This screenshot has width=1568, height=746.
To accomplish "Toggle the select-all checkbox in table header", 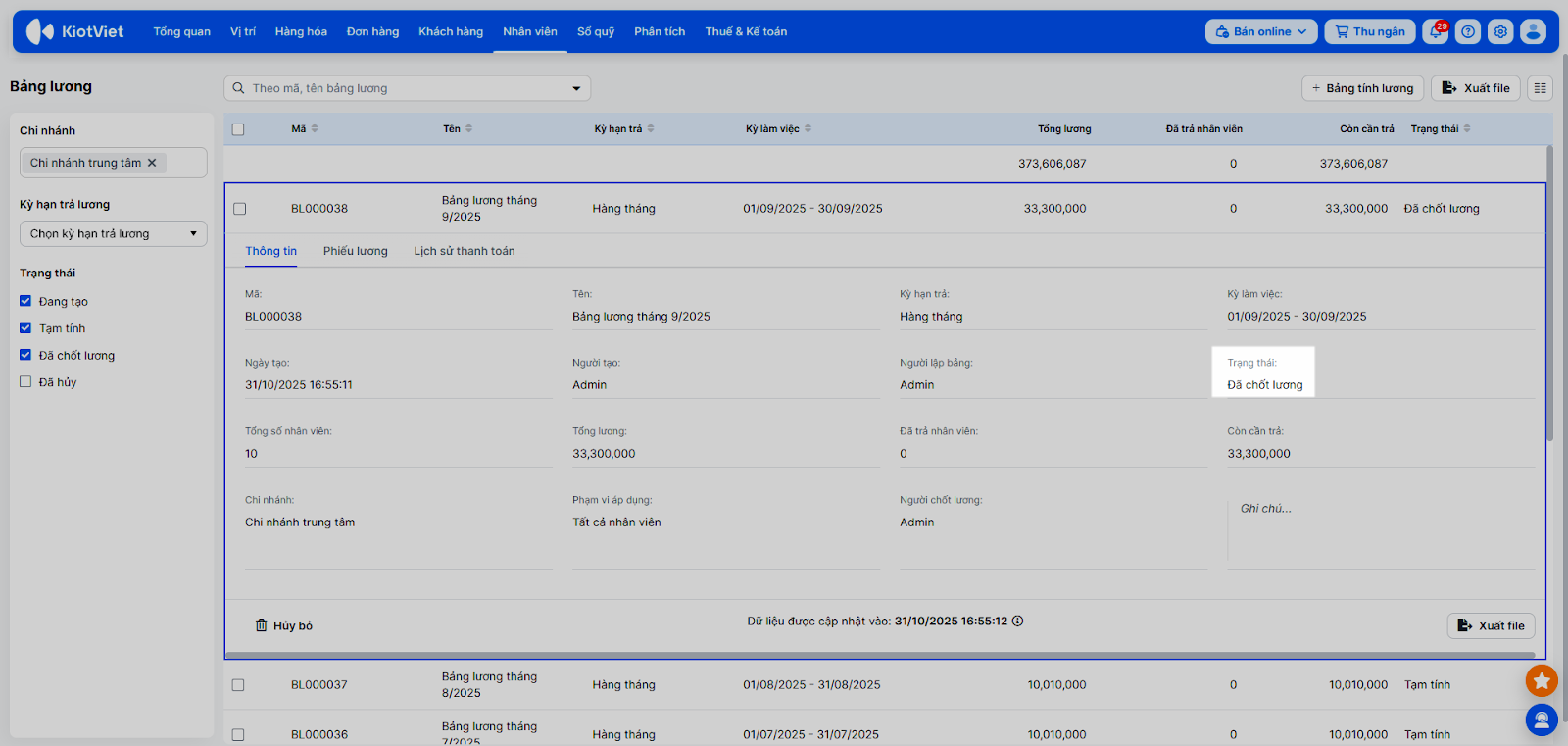I will pyautogui.click(x=238, y=129).
